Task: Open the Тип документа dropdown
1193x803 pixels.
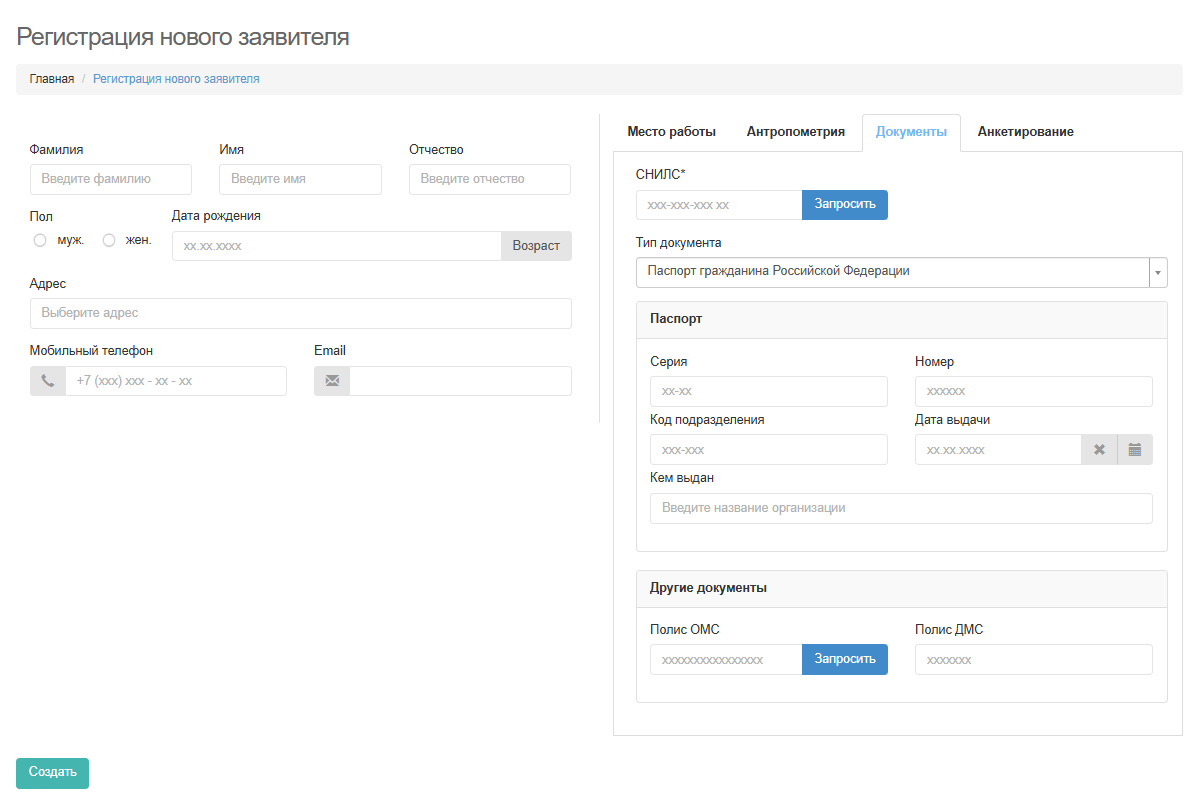Action: 892,272
